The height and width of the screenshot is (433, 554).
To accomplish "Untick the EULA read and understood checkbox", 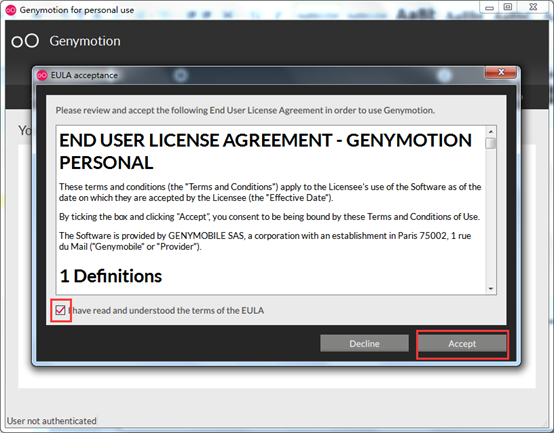I will (x=60, y=310).
